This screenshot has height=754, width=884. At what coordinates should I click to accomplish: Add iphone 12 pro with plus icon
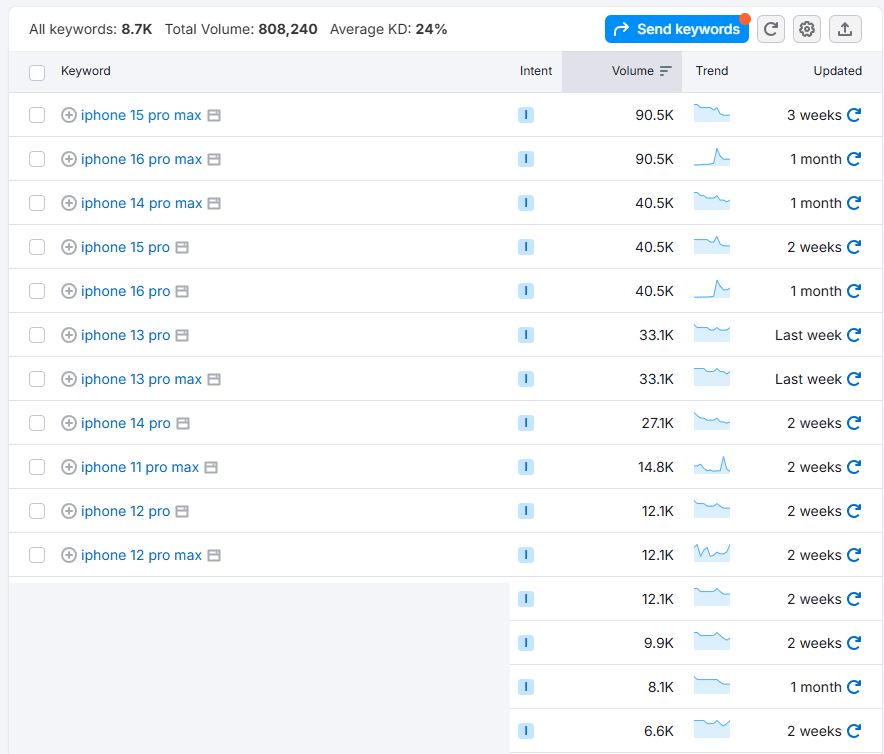point(69,511)
